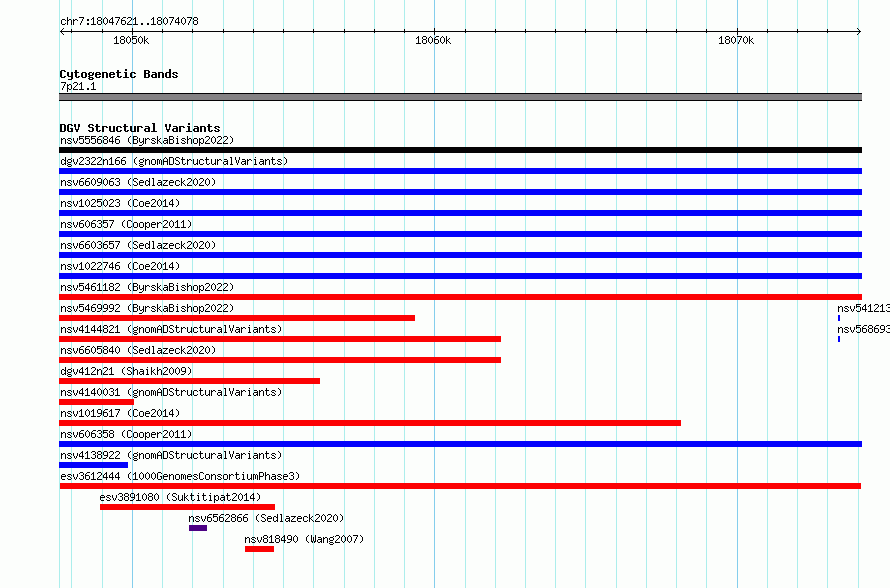
Task: Open dgv2322n166 (gnomADStructuralVariants) label
Action: (174, 161)
